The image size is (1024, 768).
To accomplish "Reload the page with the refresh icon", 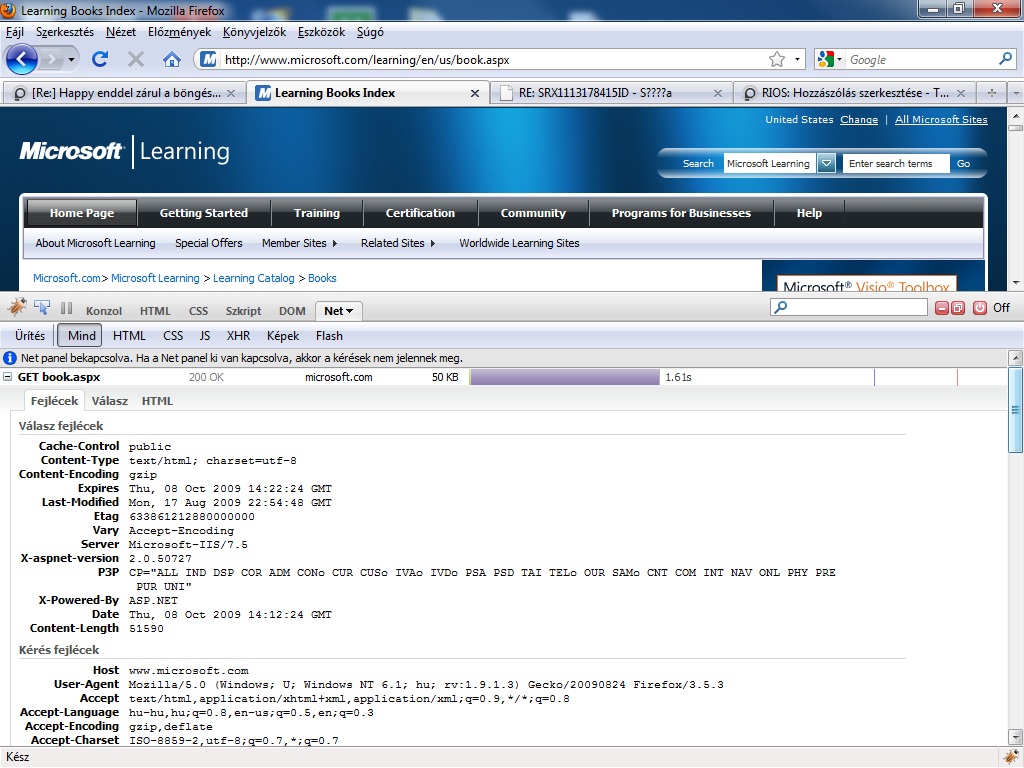I will pos(100,59).
